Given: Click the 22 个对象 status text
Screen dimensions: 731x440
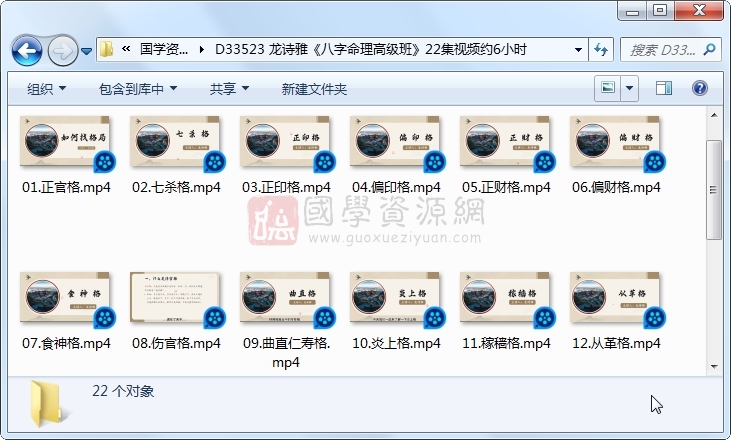Looking at the screenshot, I should [123, 391].
